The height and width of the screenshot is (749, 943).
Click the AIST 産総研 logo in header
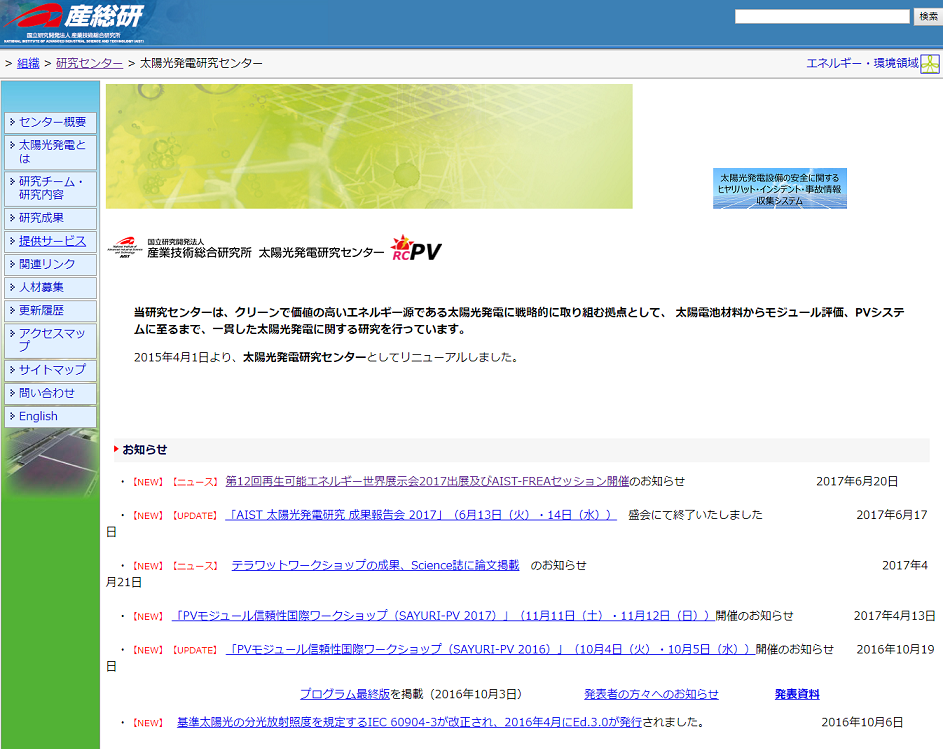(73, 22)
